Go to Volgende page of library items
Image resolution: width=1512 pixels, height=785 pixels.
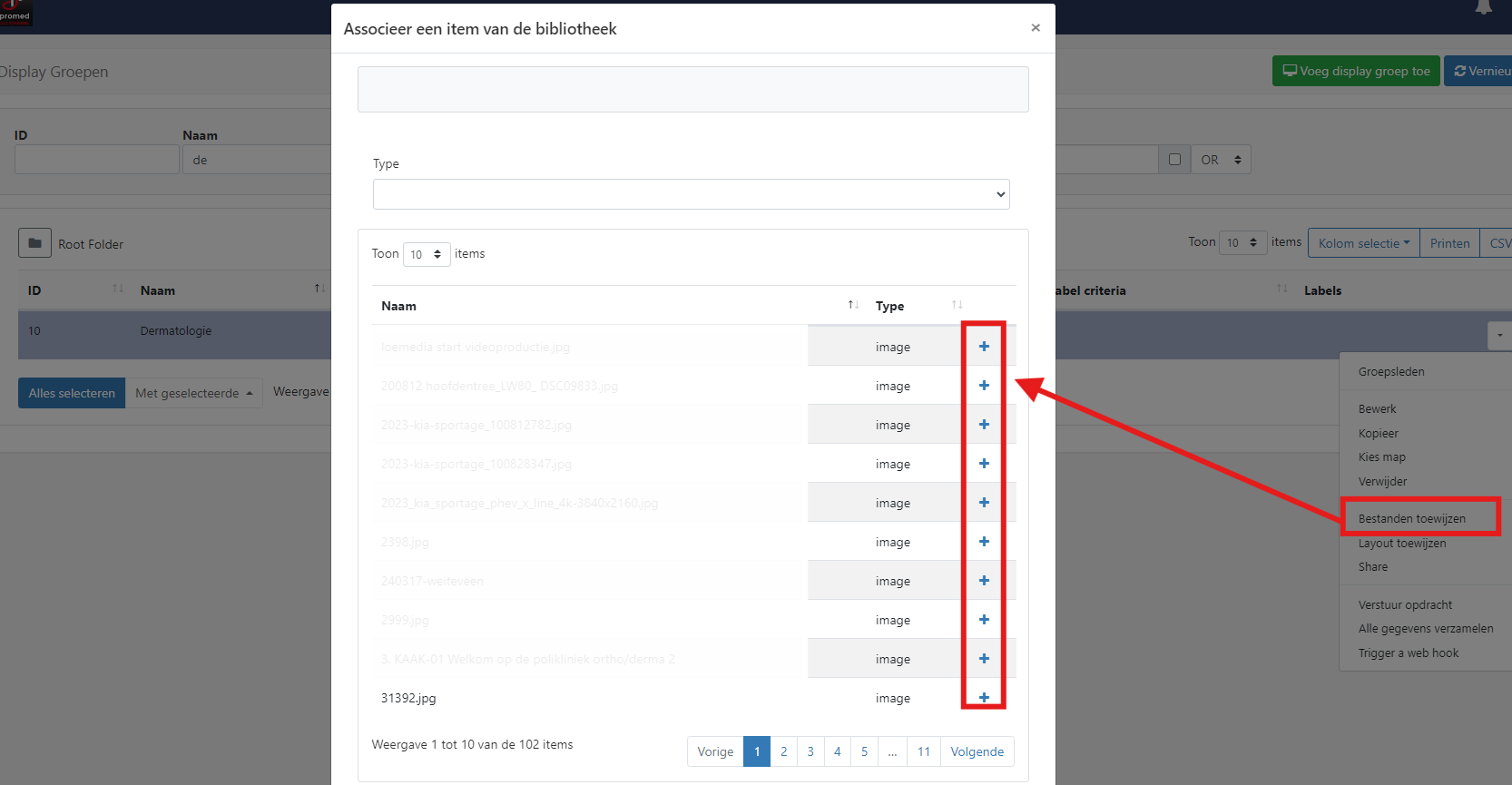point(977,751)
